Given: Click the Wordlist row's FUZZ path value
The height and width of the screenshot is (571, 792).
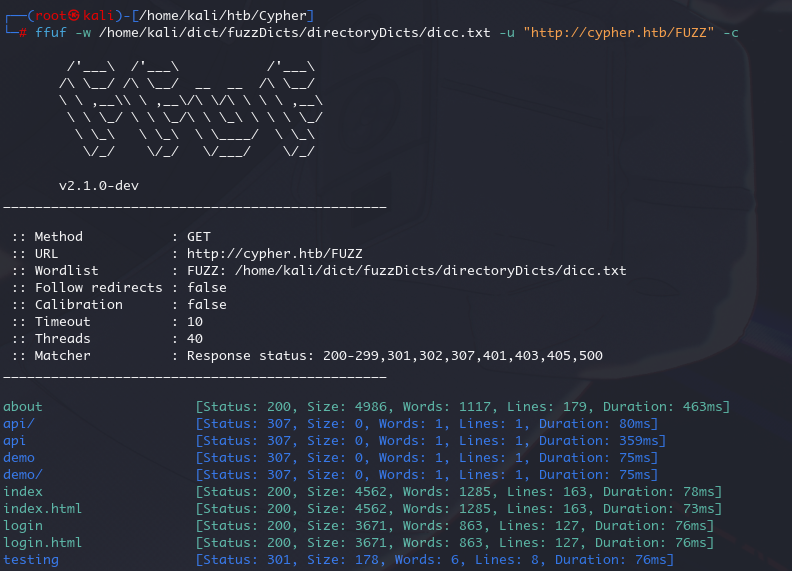Looking at the screenshot, I should tap(407, 271).
